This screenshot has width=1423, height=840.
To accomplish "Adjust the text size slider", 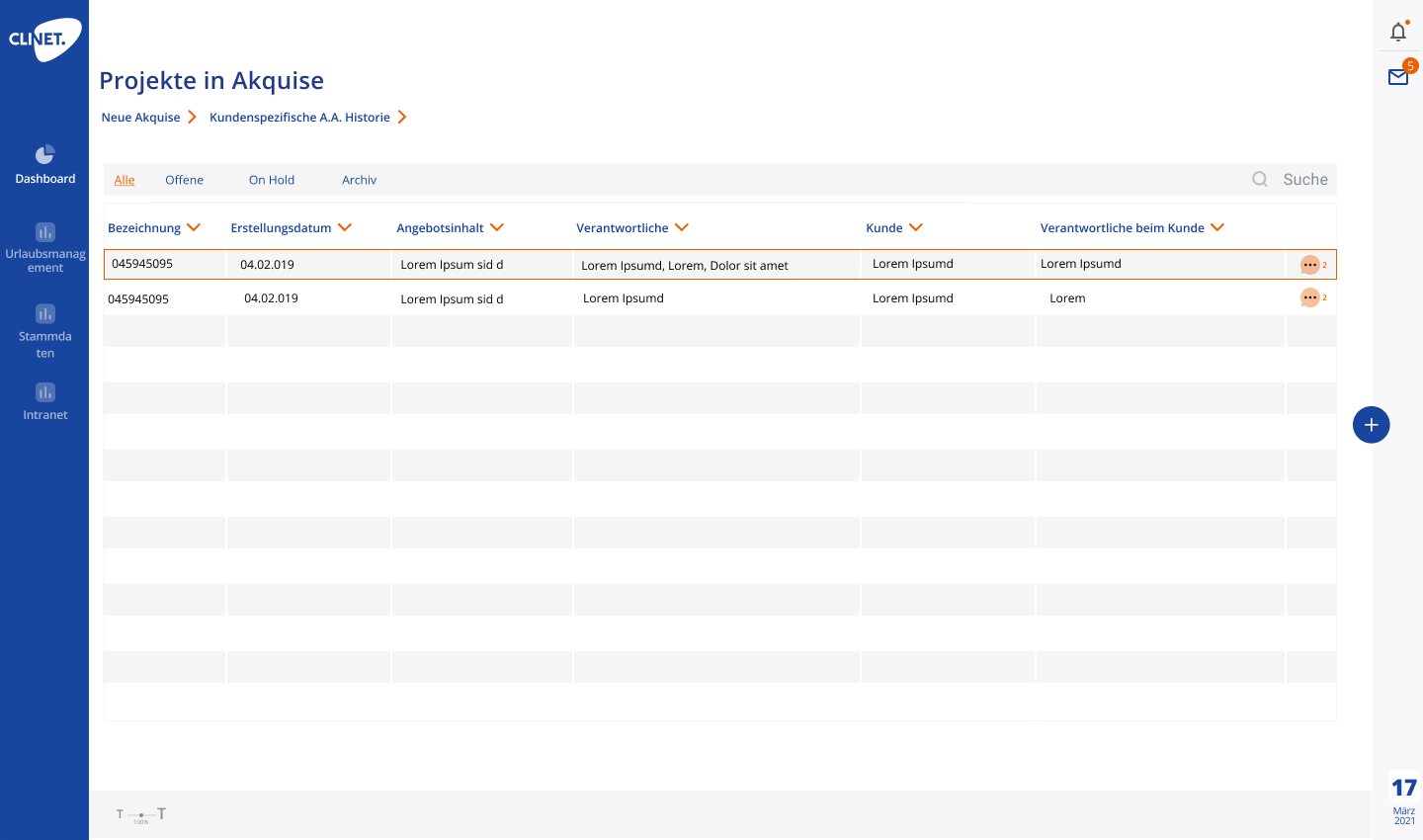I will [141, 814].
